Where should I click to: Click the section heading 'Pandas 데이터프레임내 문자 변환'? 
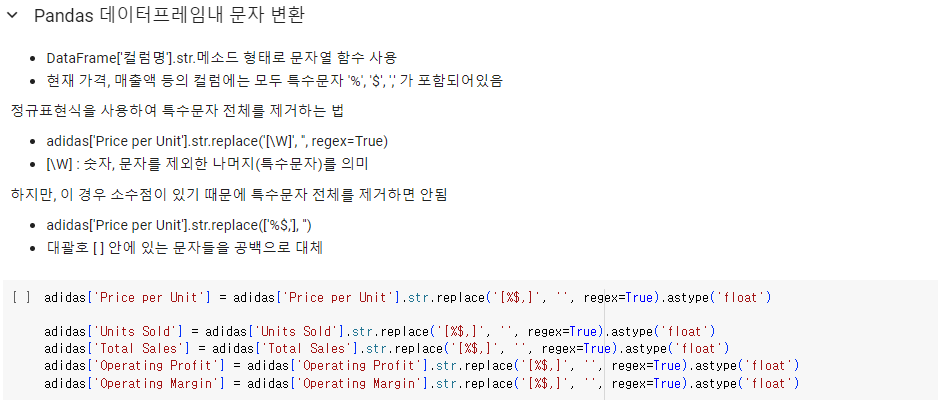tap(169, 16)
